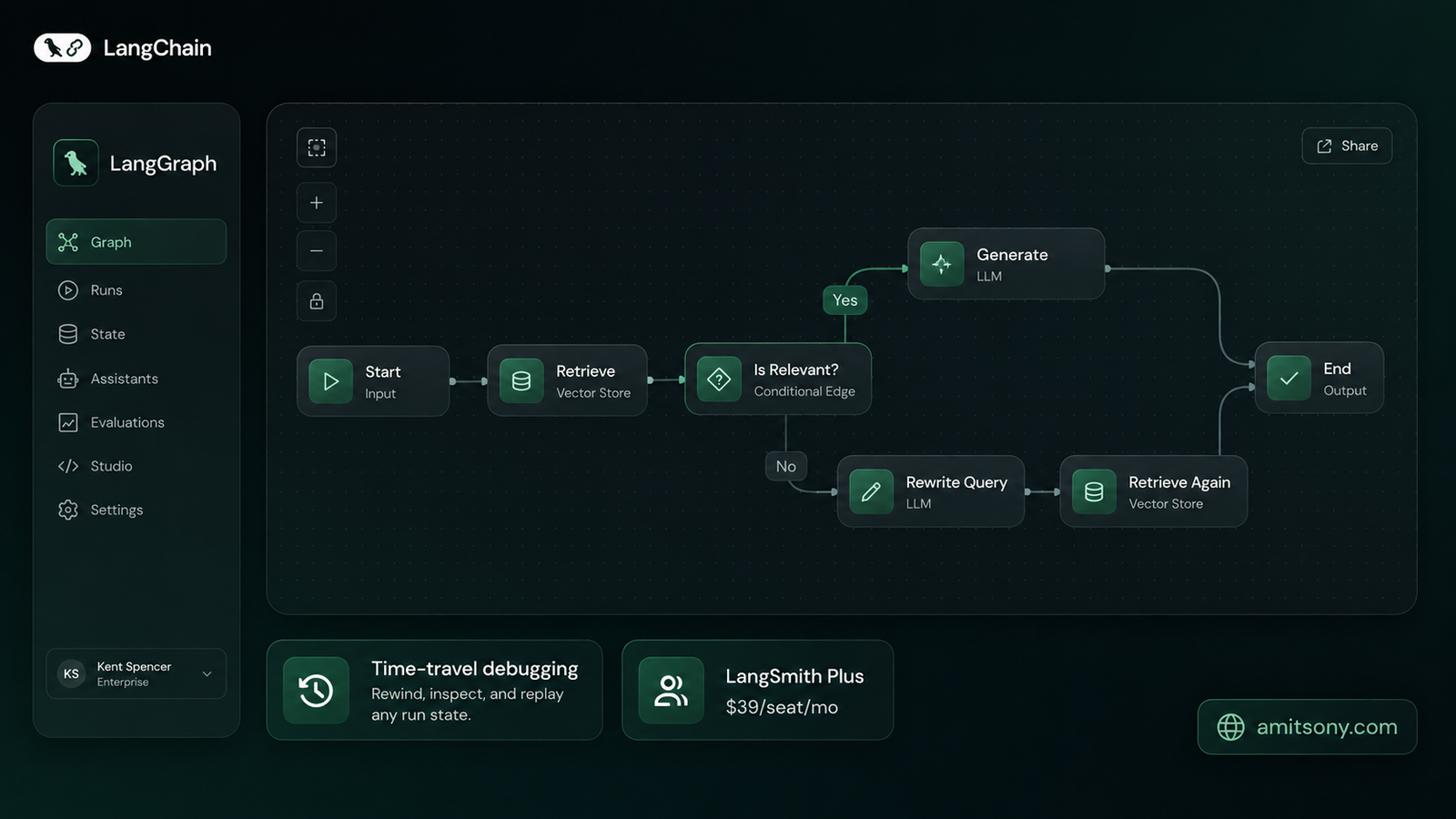The width and height of the screenshot is (1456, 819).
Task: Click the KS user avatar
Action: (x=71, y=673)
